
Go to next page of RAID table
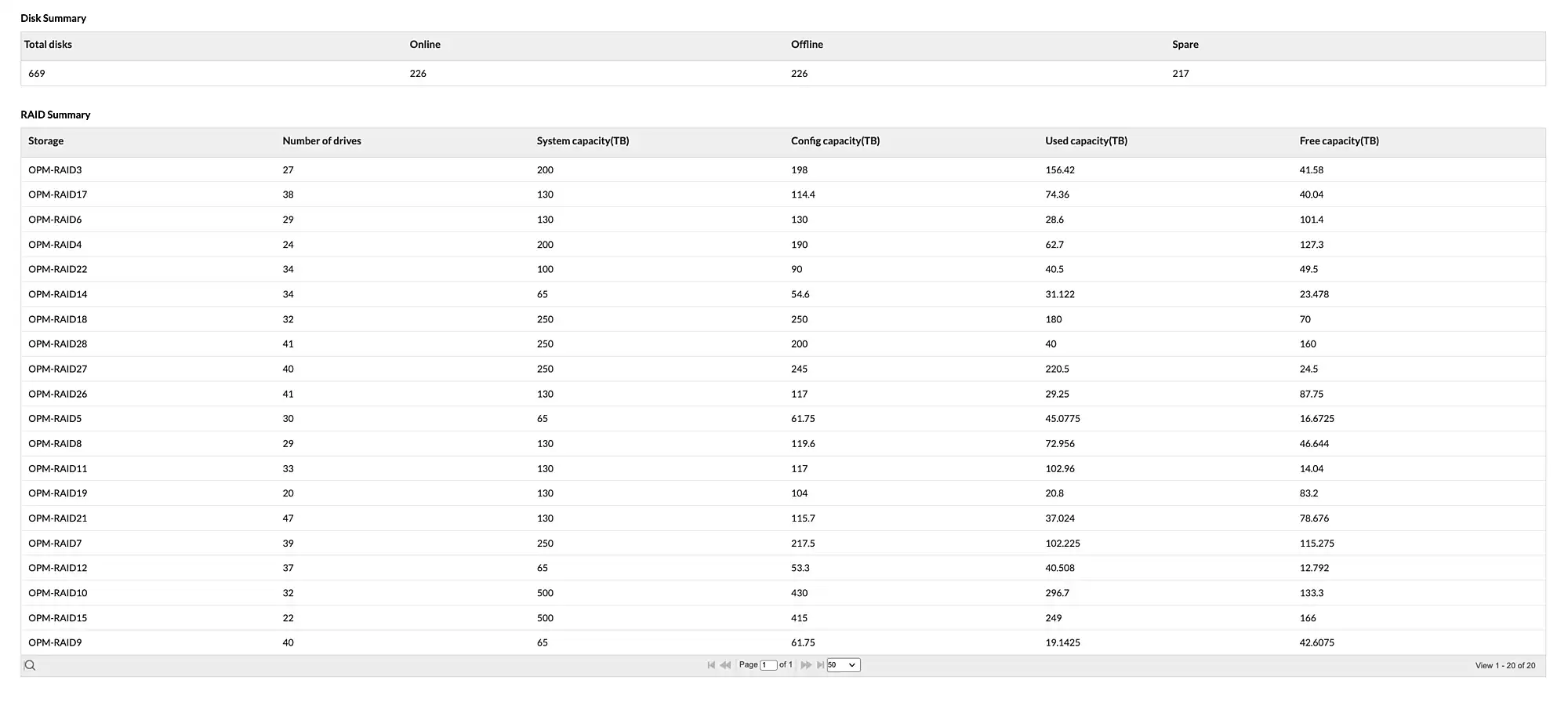tap(806, 665)
